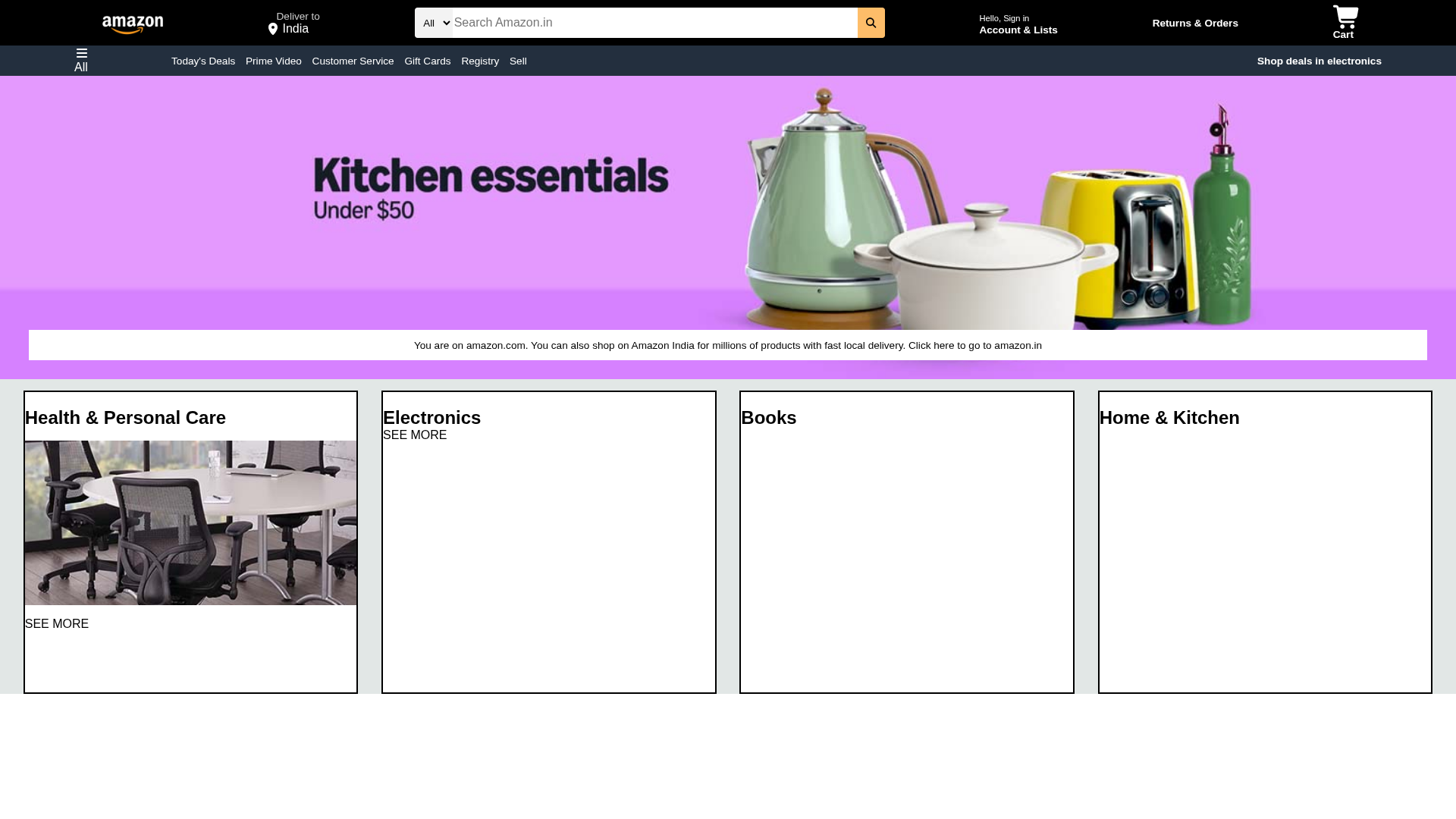
Task: Open Account & Lists sign in
Action: coord(1018,24)
